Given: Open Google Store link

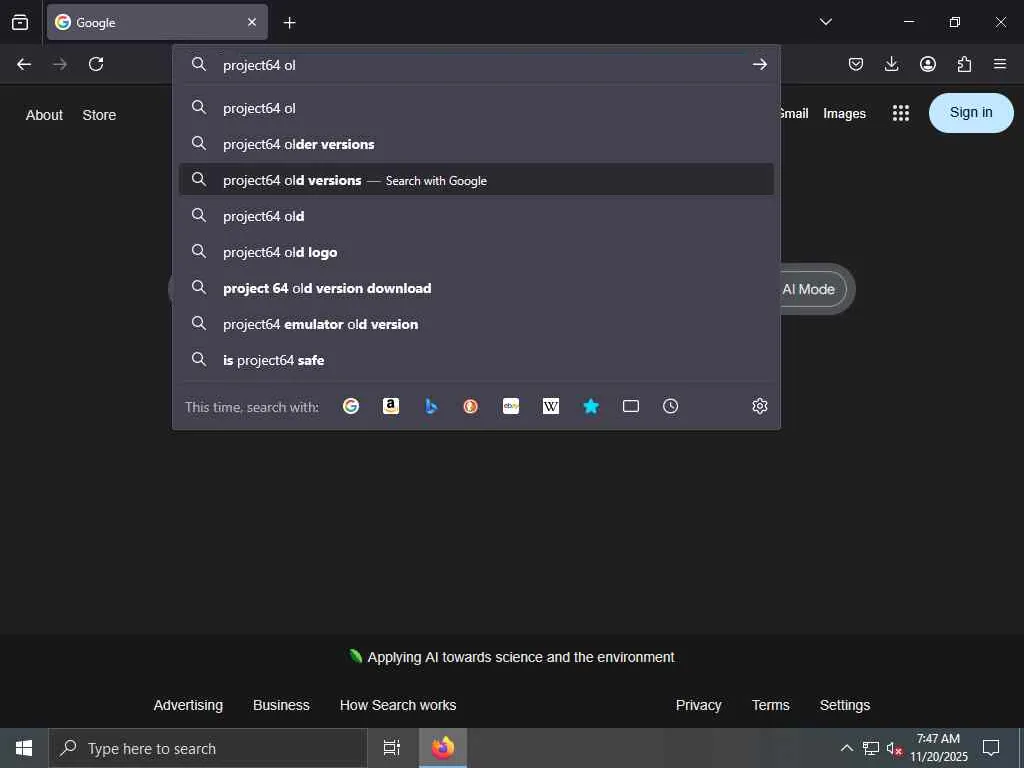Looking at the screenshot, I should (x=99, y=115).
